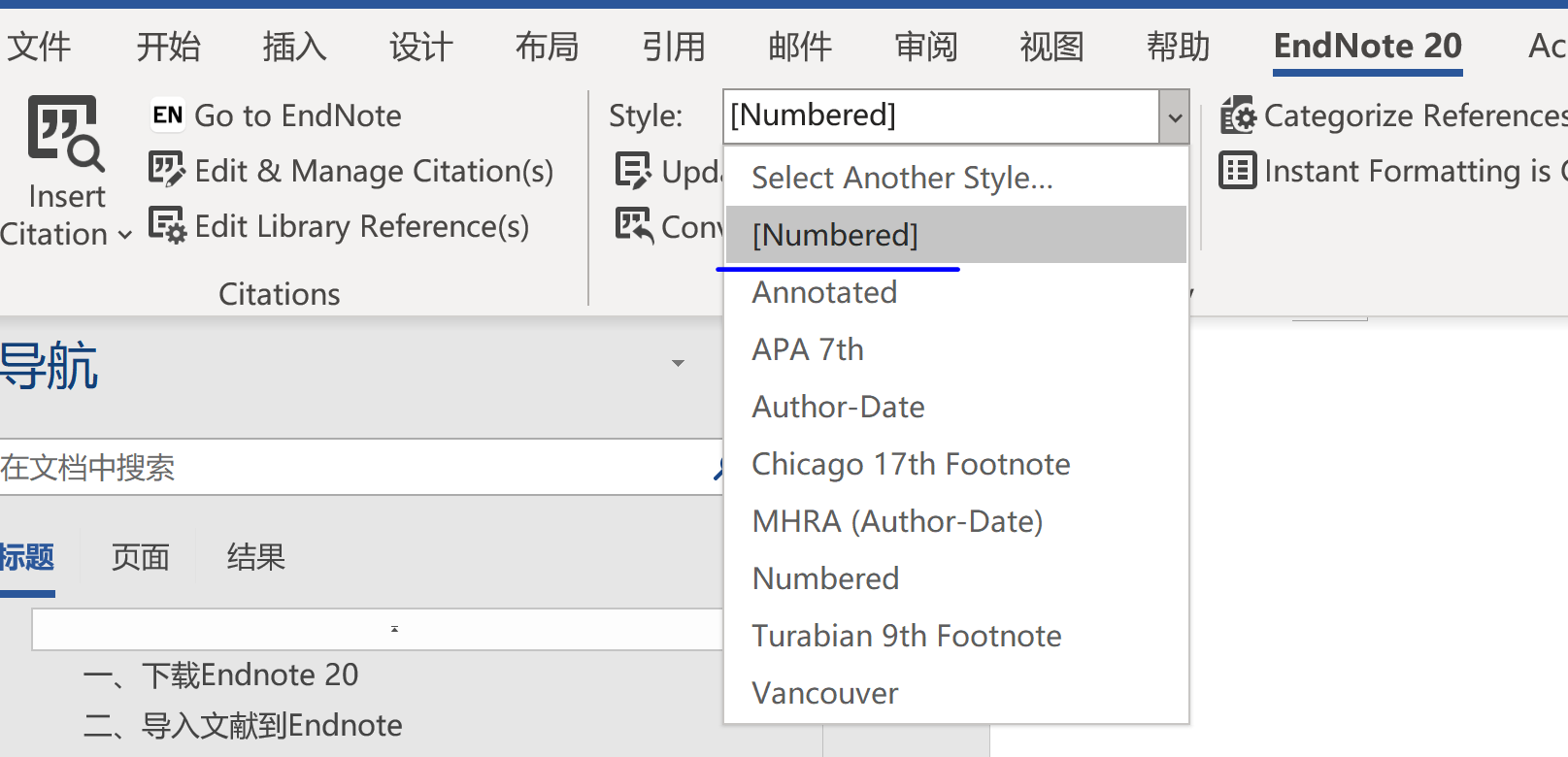
Task: Open the 设计 ribbon tab
Action: (420, 46)
